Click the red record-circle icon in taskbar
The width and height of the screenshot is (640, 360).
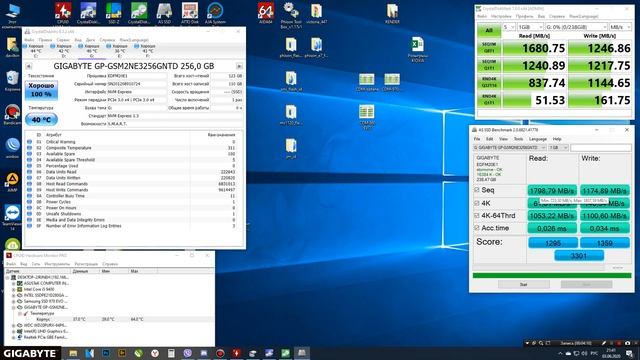(220, 353)
